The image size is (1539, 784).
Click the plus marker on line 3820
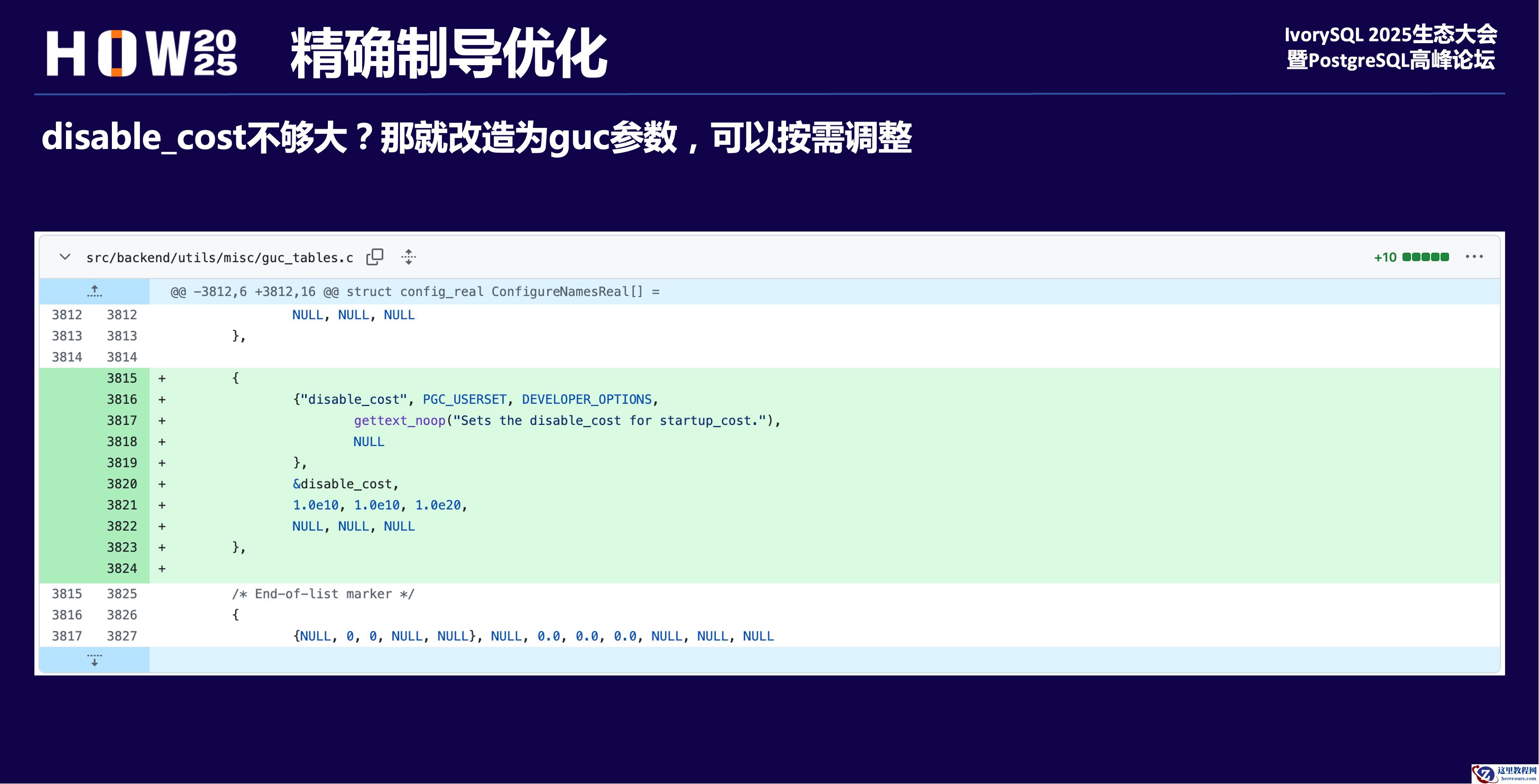pyautogui.click(x=162, y=484)
